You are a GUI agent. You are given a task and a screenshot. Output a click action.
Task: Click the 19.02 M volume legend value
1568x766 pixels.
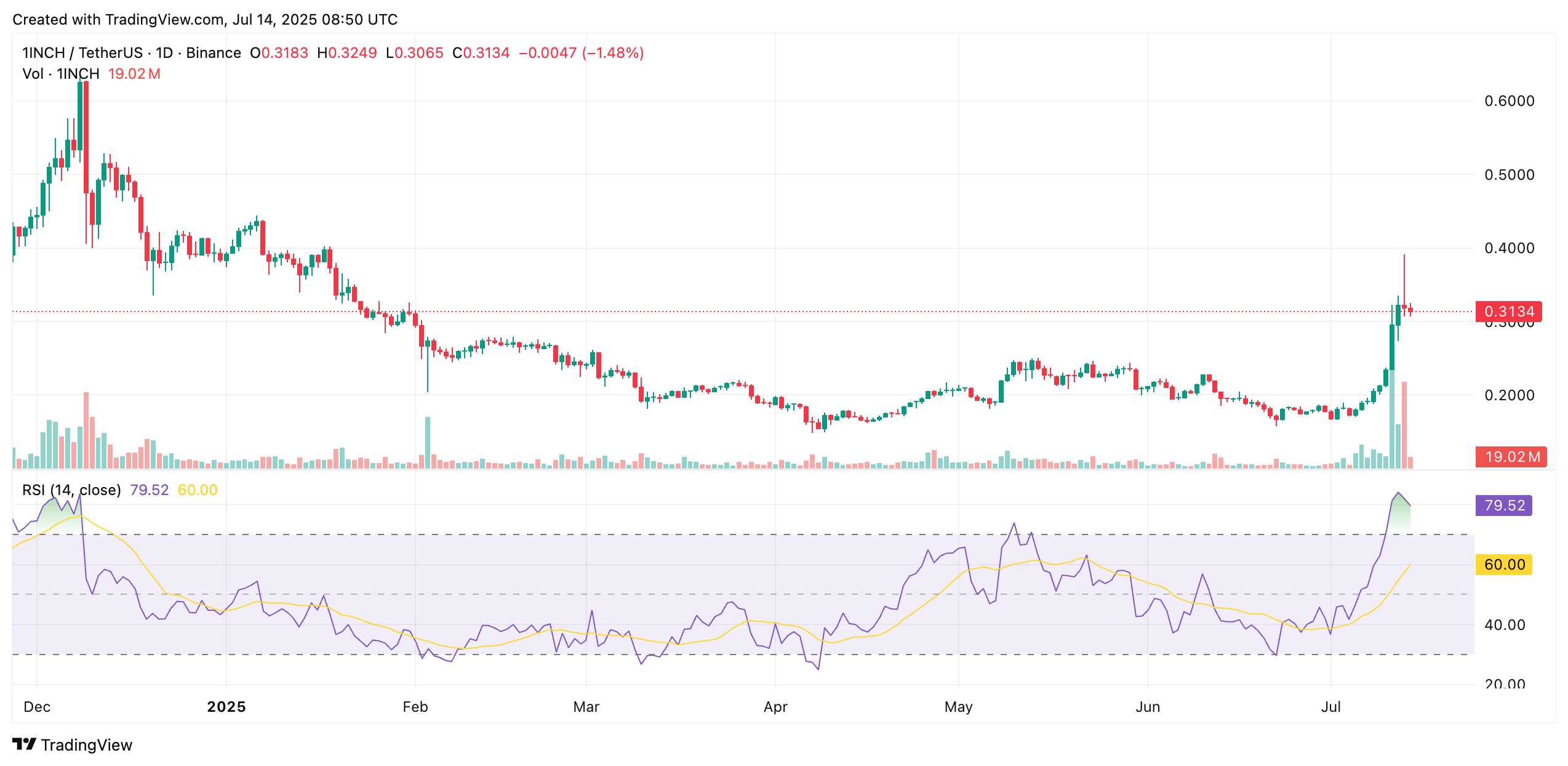point(134,74)
